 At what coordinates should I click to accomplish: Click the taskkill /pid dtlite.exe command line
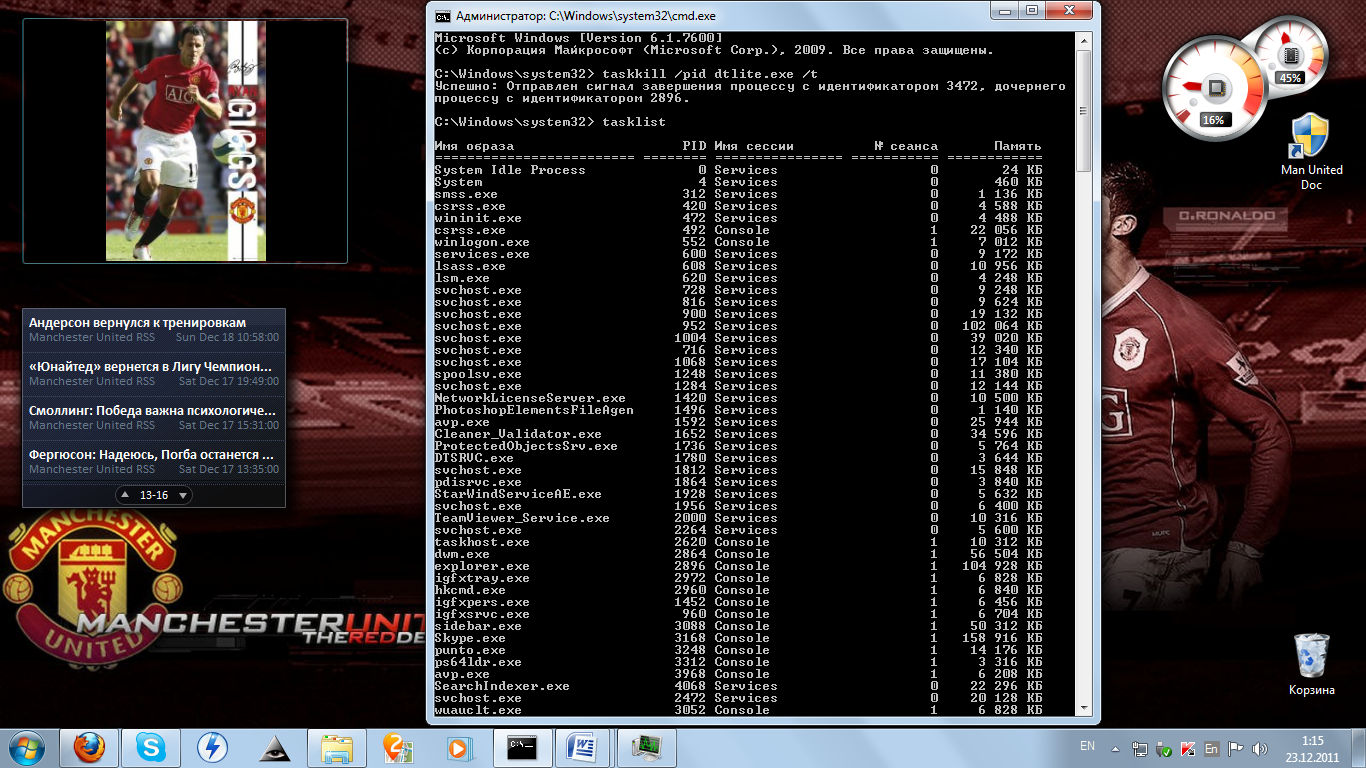click(x=626, y=74)
